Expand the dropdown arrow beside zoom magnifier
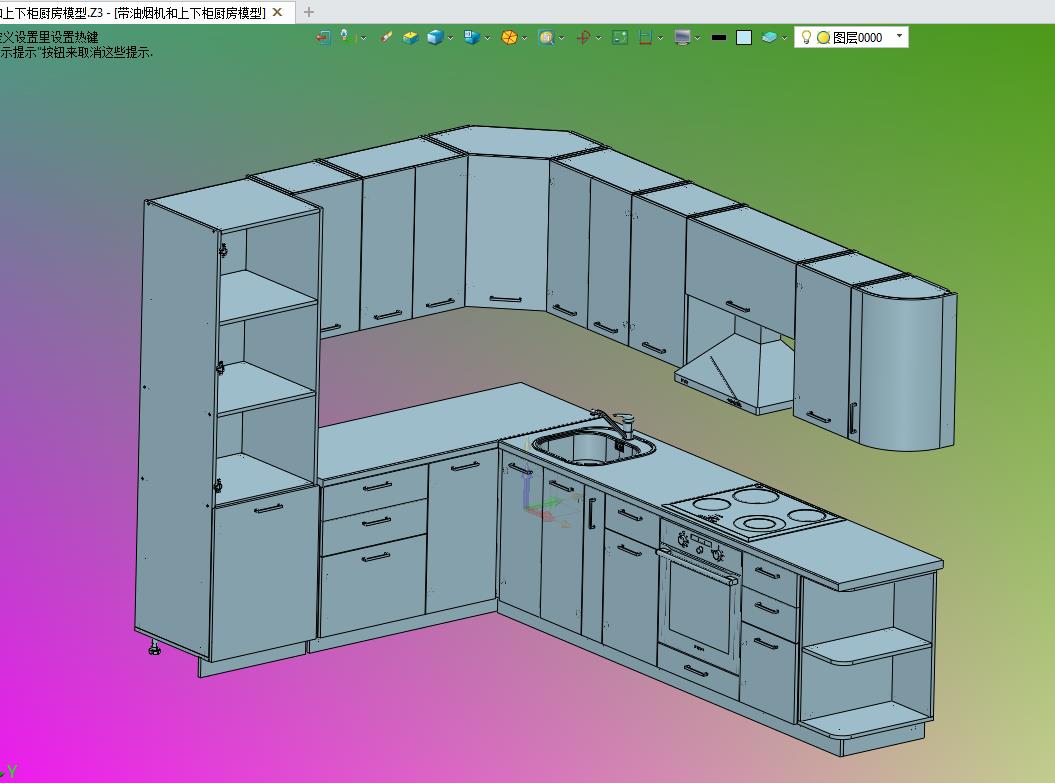The image size is (1055, 783). coord(562,38)
